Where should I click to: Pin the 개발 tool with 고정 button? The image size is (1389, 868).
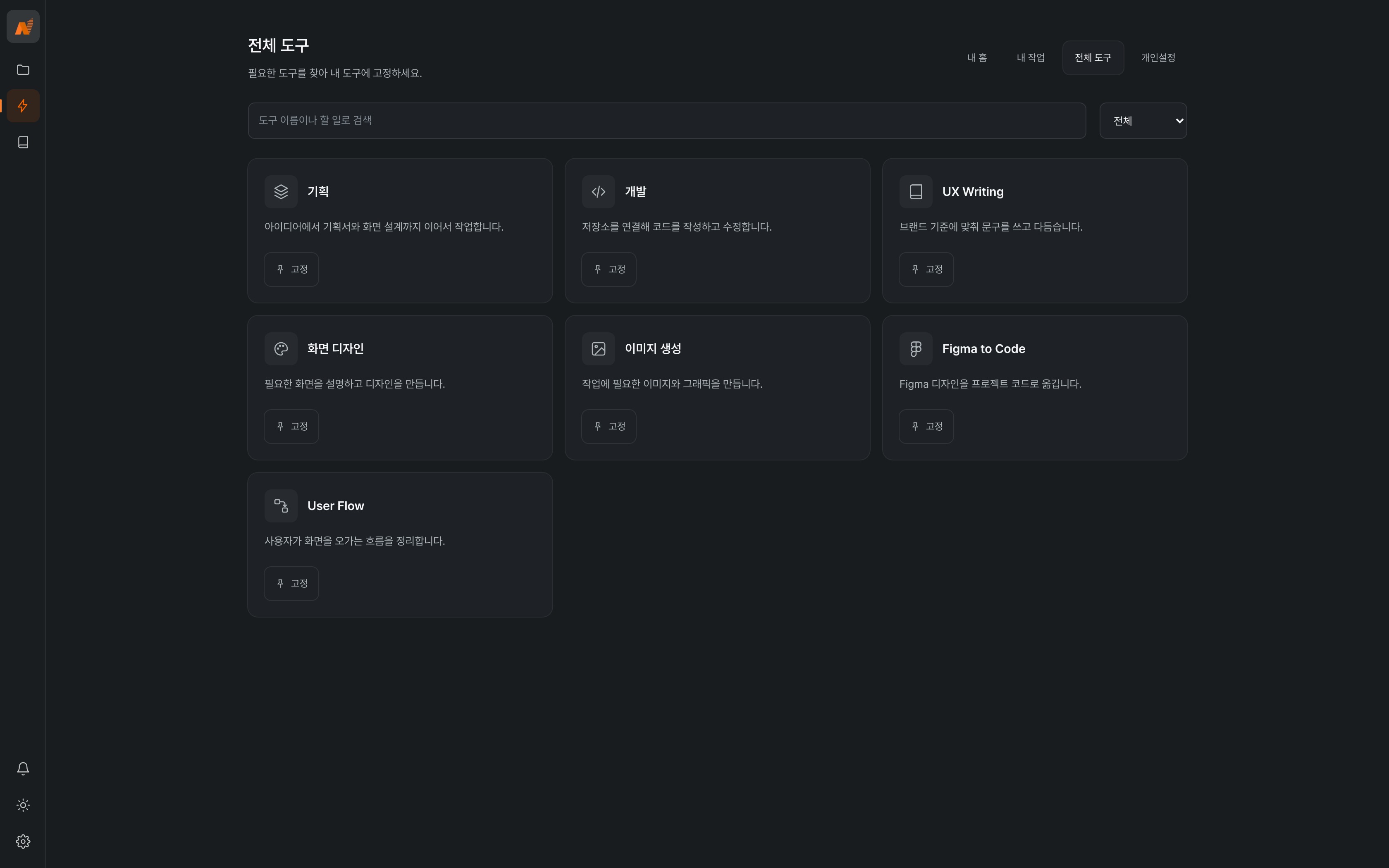click(609, 269)
